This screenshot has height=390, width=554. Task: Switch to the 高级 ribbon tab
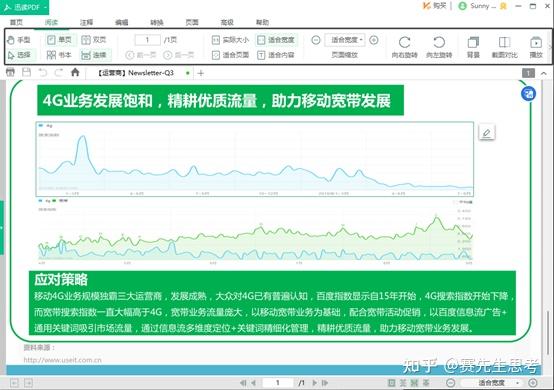[227, 22]
